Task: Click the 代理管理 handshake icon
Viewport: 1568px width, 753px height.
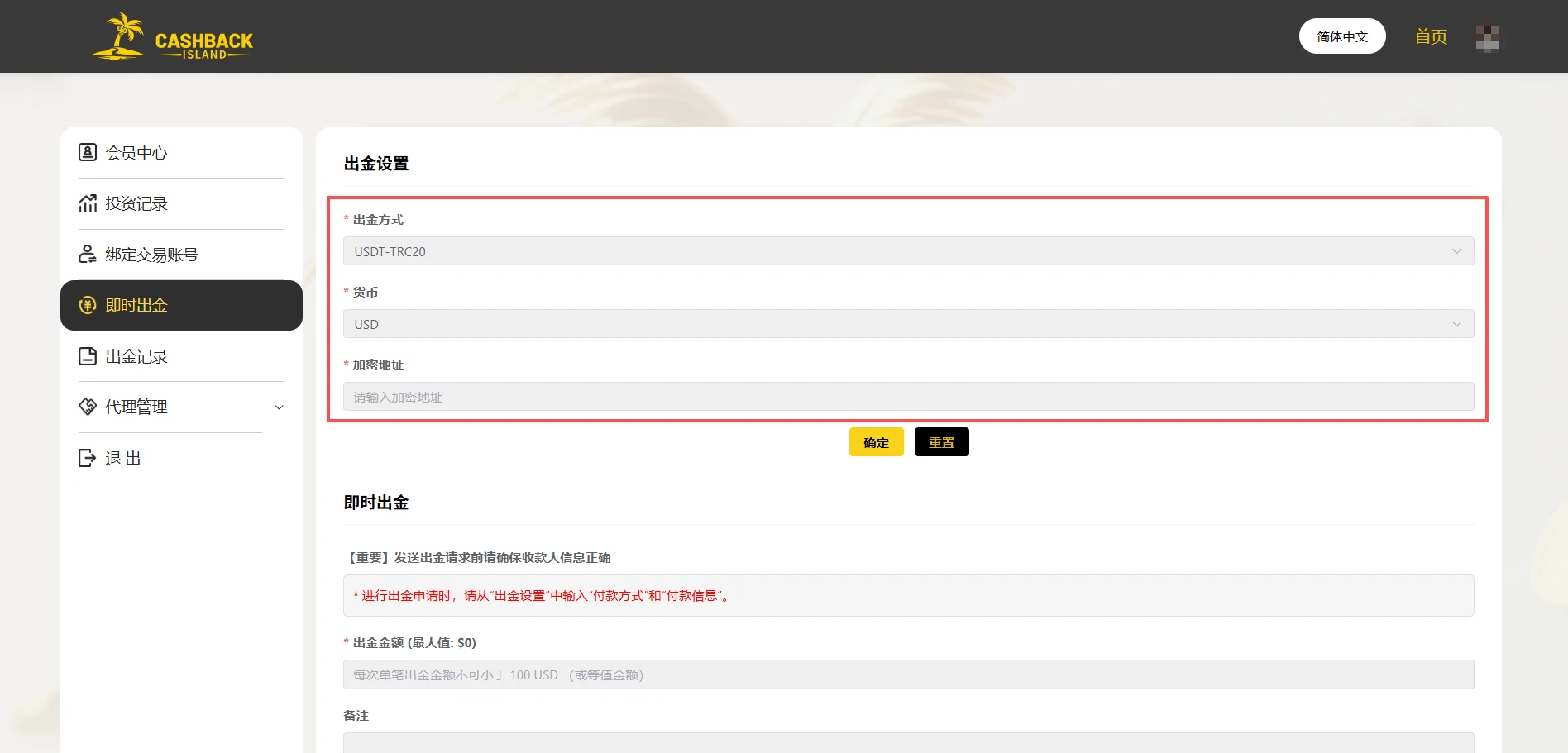Action: 88,407
